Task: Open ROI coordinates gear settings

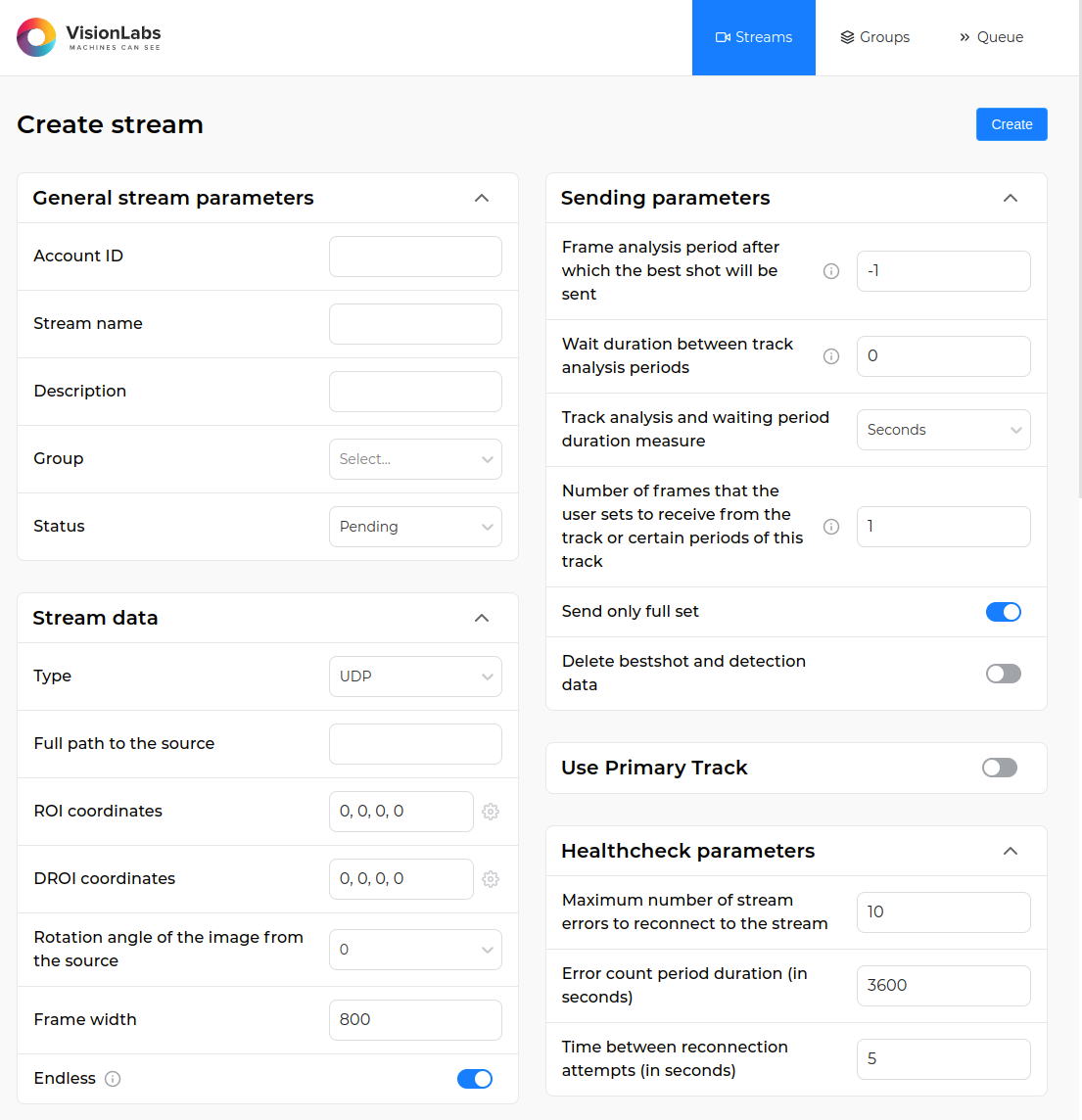Action: coord(491,812)
